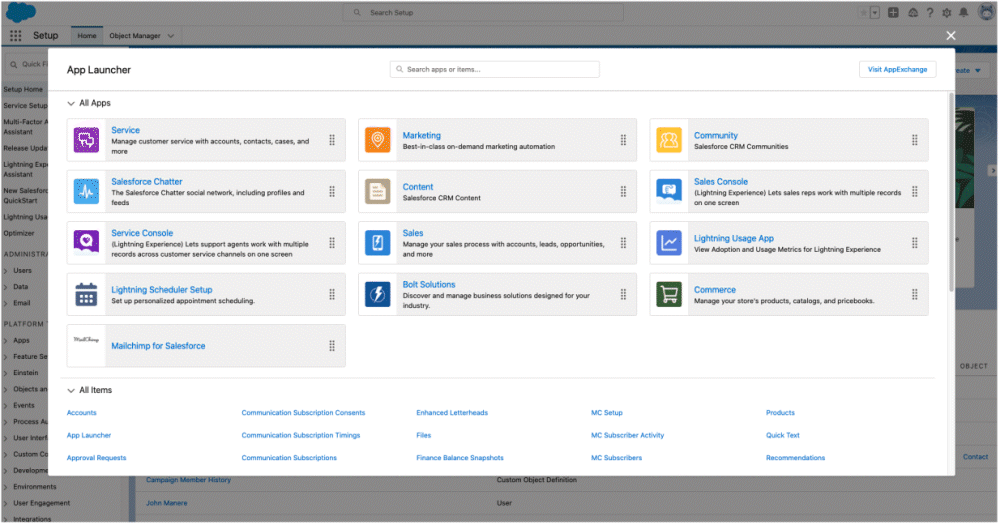Screen dimensions: 1000x525
Task: Open the Mailchimp for Salesforce logo tile
Action: coord(86,346)
